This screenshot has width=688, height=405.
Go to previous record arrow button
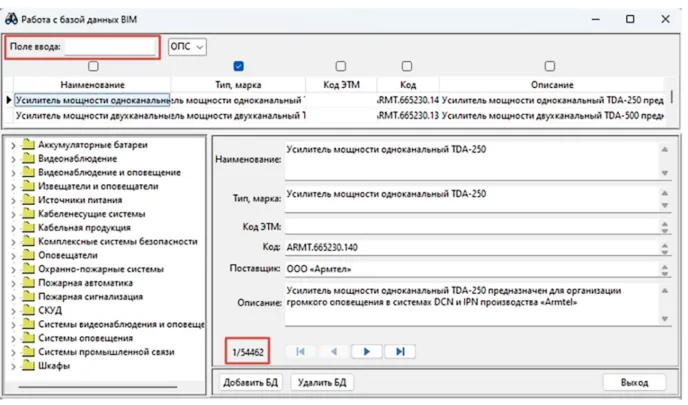[333, 352]
